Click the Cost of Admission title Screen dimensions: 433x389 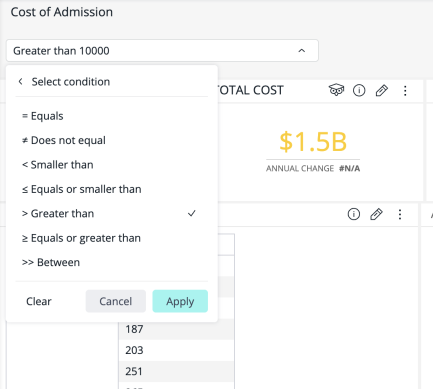coord(62,12)
